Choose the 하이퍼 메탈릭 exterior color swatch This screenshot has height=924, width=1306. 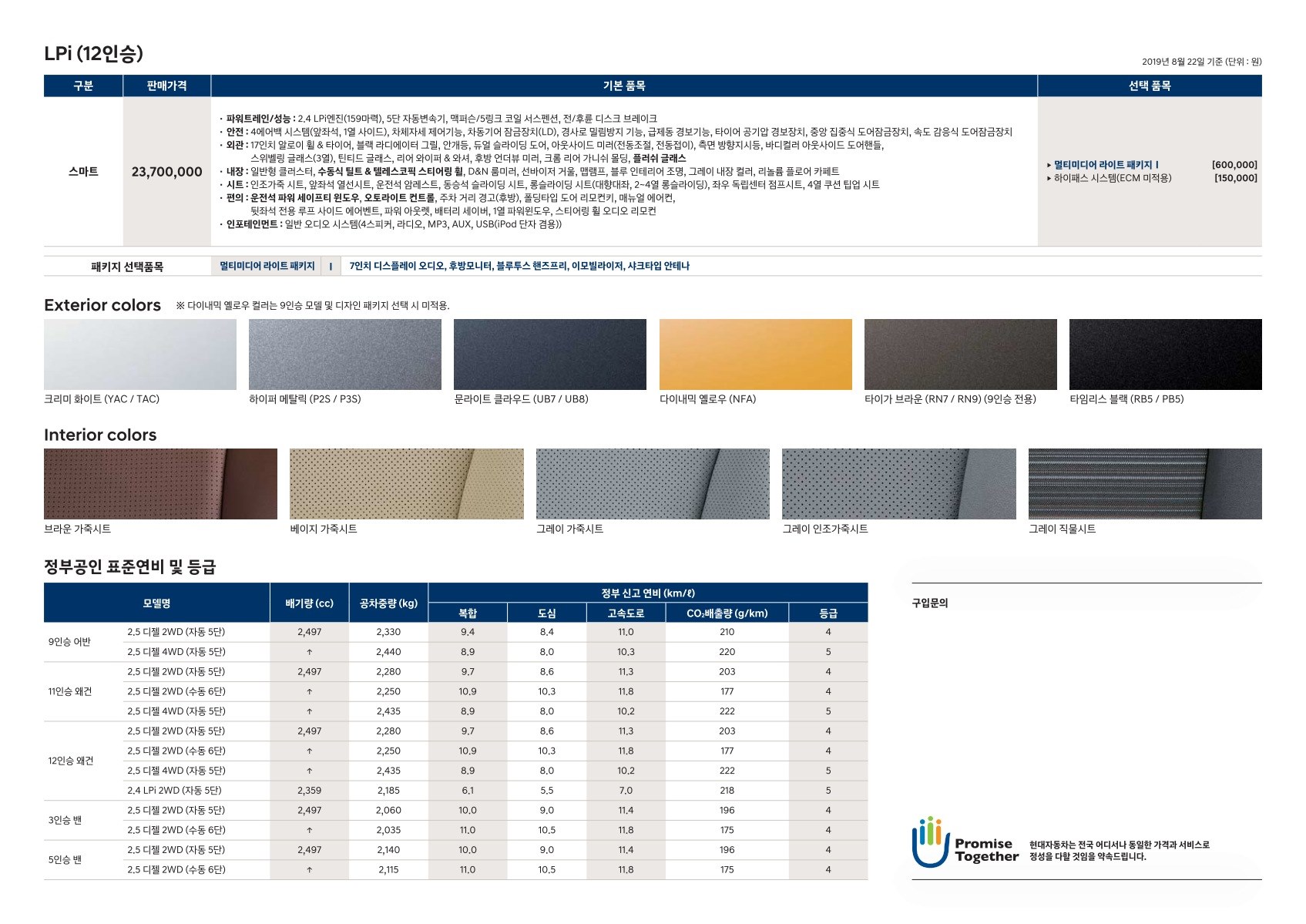345,354
